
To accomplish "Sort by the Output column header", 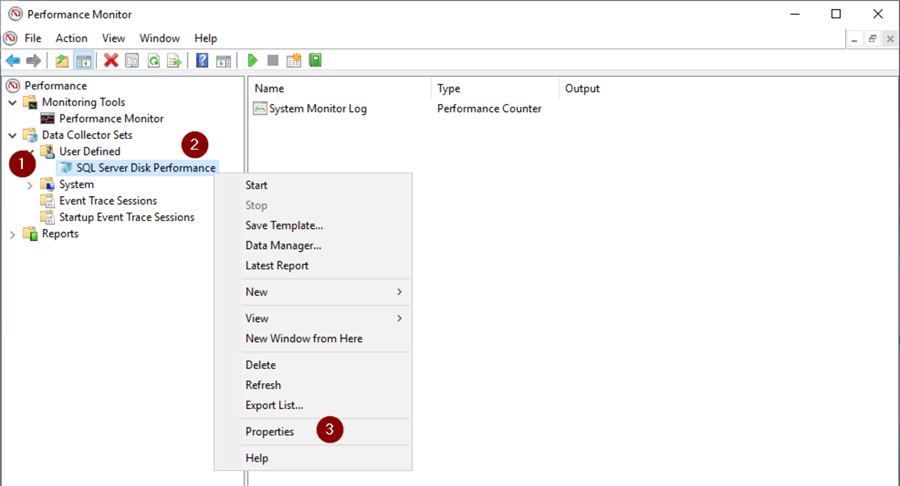I will tap(582, 88).
